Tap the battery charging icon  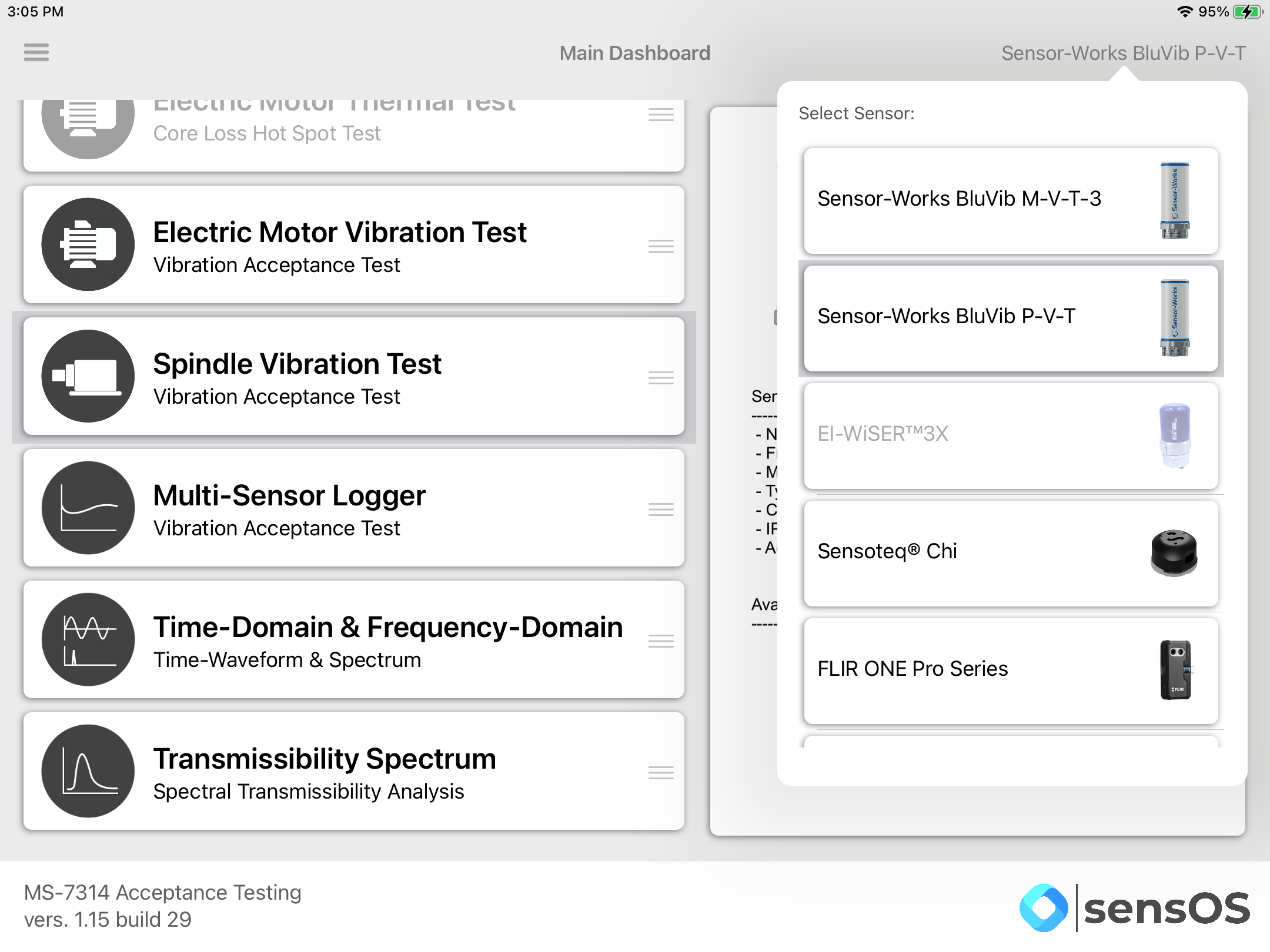coord(1248,12)
